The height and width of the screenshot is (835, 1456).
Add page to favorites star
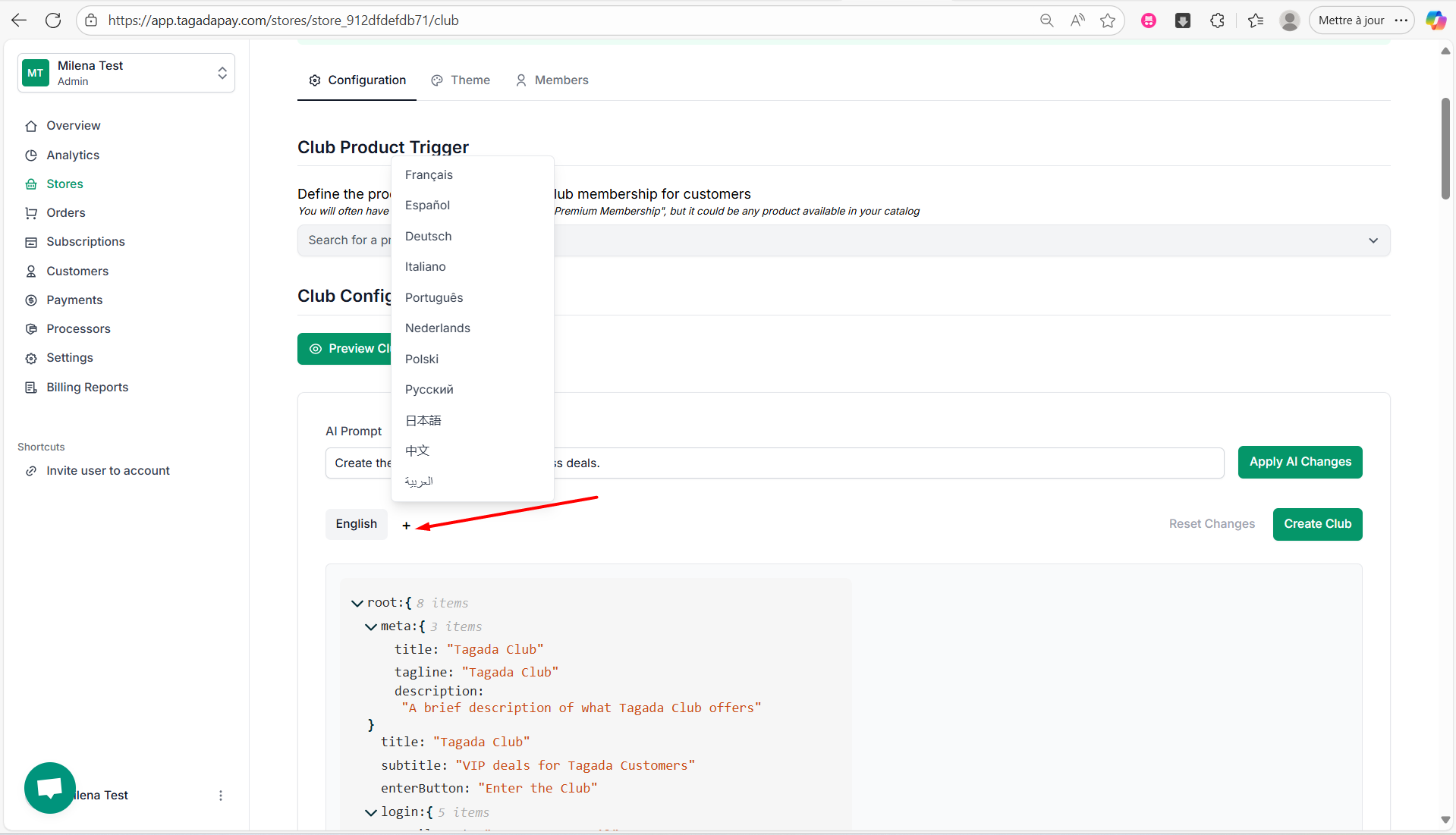point(1108,20)
